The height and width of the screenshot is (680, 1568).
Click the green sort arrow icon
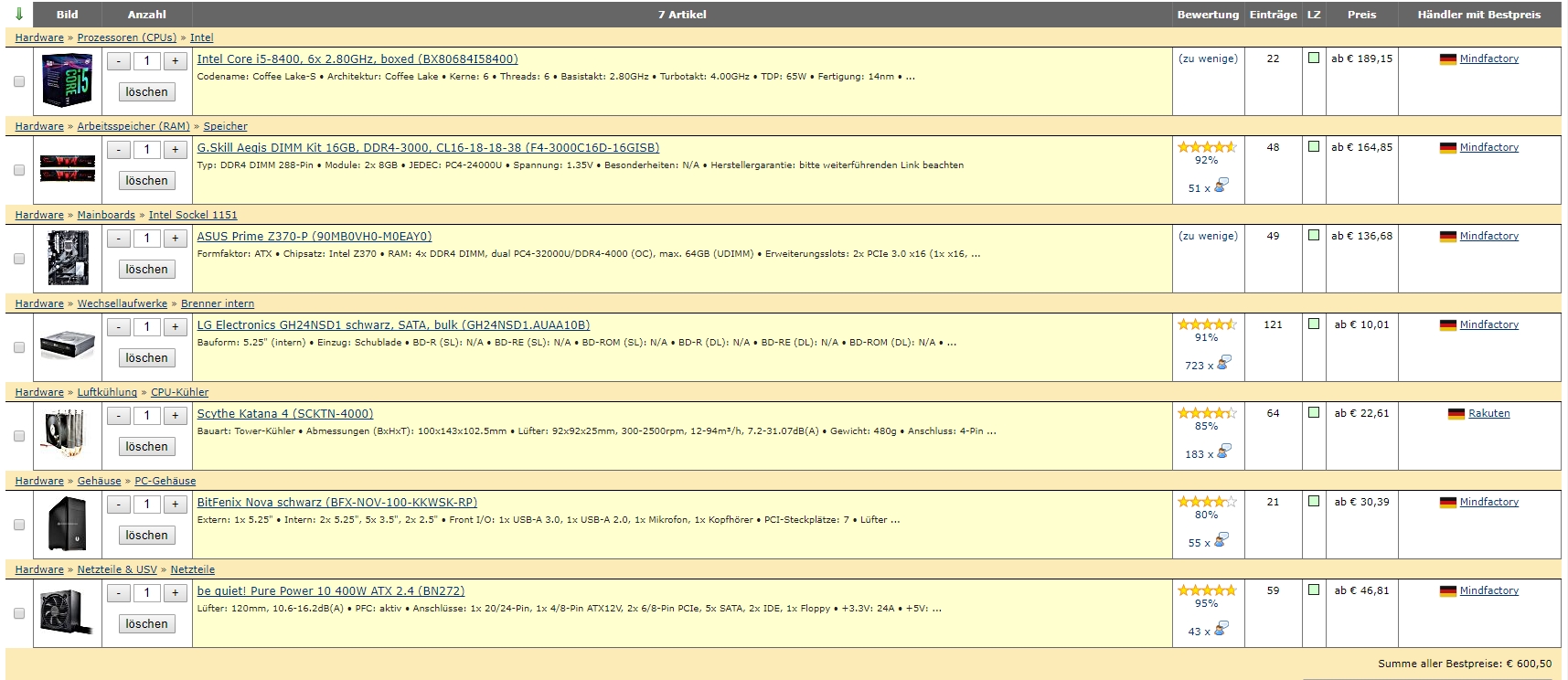coord(19,15)
